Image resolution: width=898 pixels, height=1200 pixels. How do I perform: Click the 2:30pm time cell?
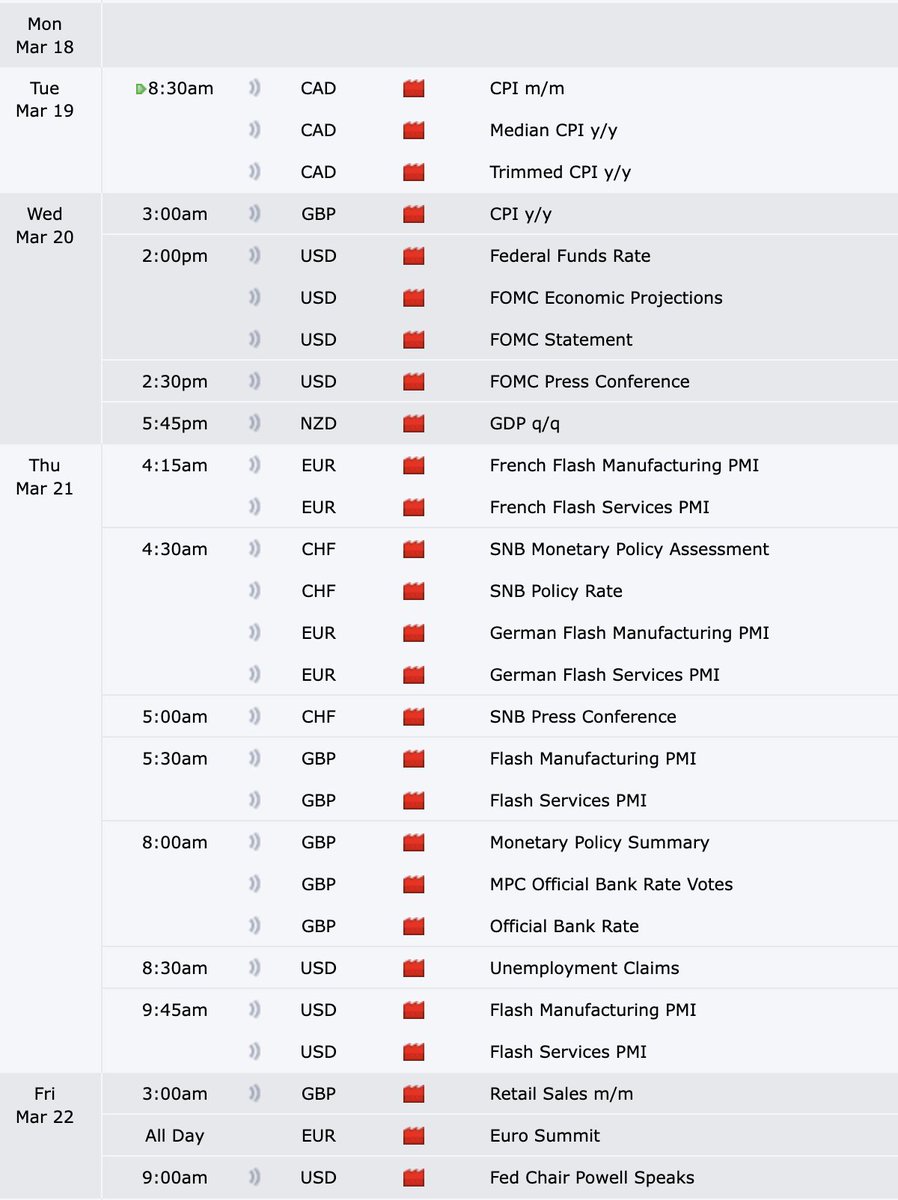[174, 382]
